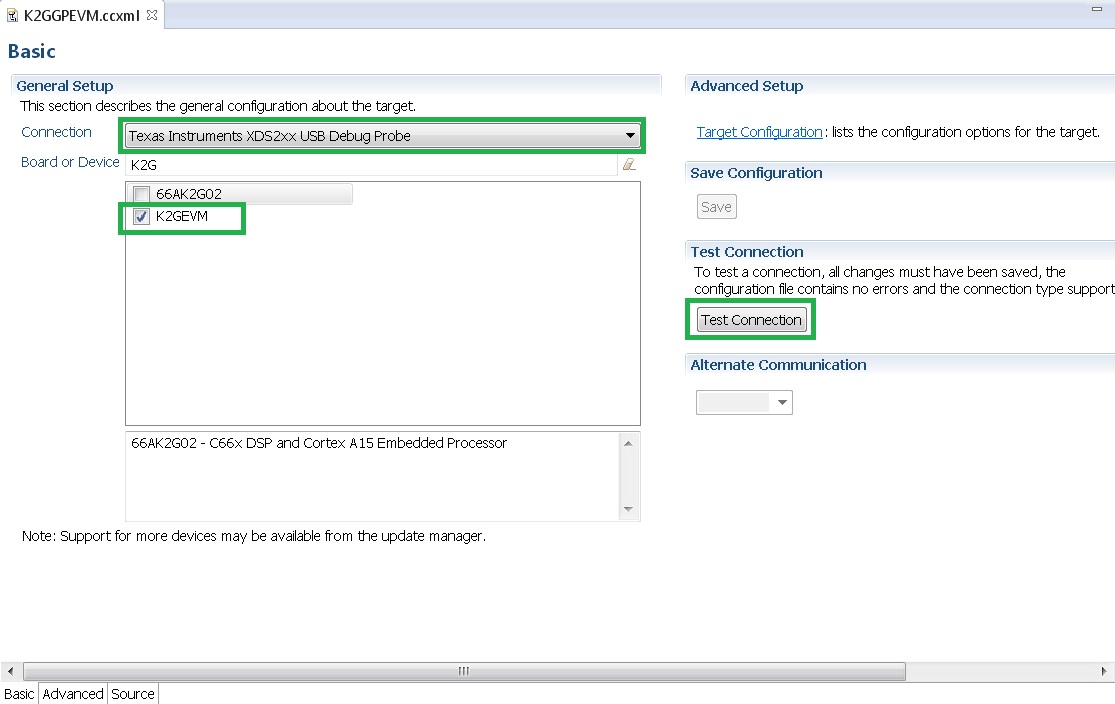This screenshot has width=1115, height=704.
Task: Click the Save button under Save Configuration
Action: click(x=715, y=206)
